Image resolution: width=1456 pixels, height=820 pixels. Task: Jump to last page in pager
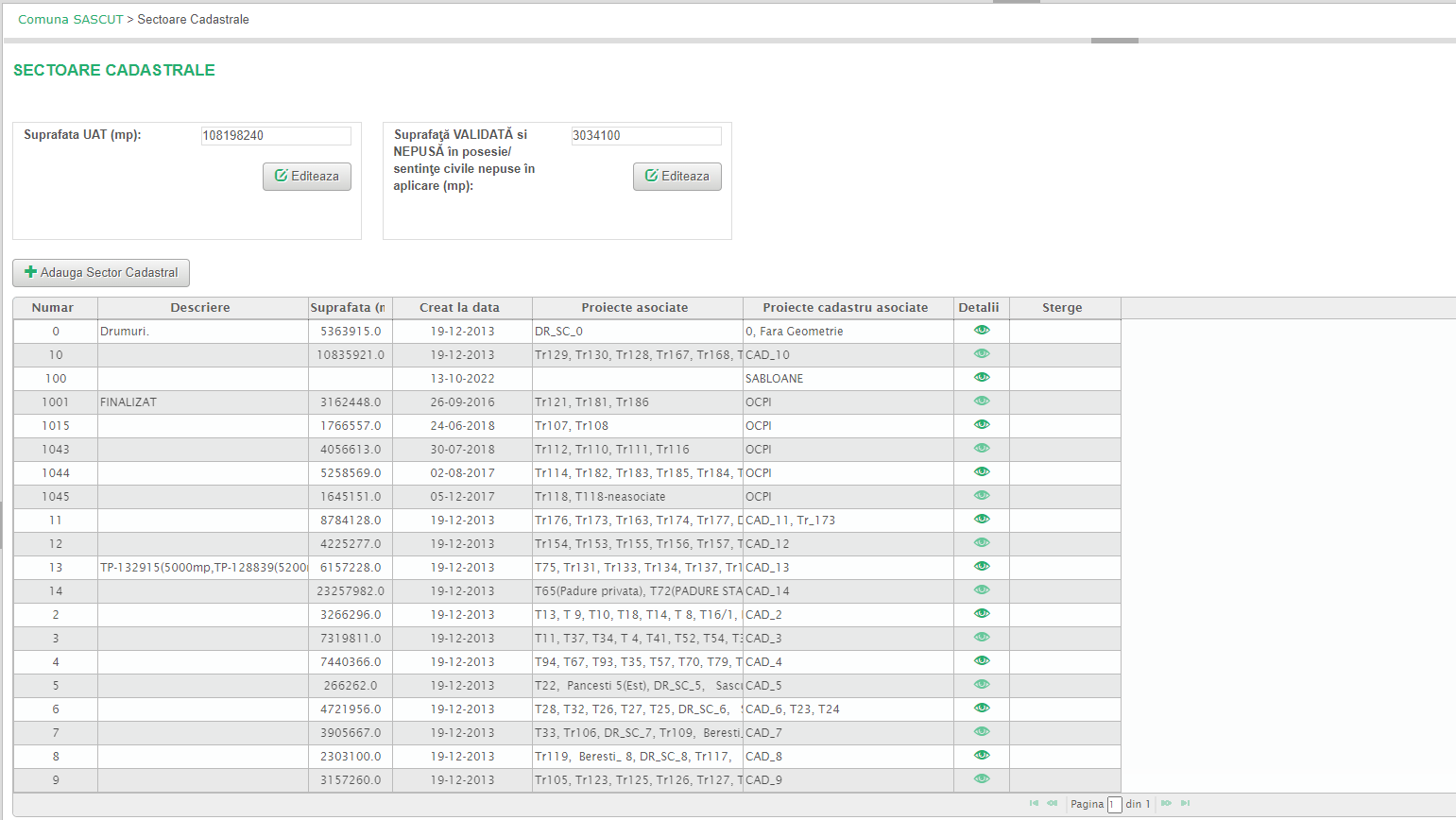click(1185, 804)
